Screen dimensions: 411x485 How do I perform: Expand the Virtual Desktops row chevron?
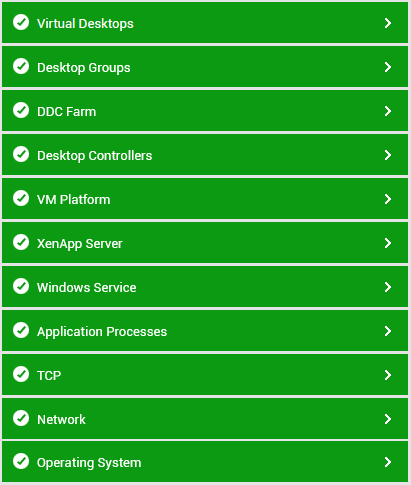(x=388, y=23)
